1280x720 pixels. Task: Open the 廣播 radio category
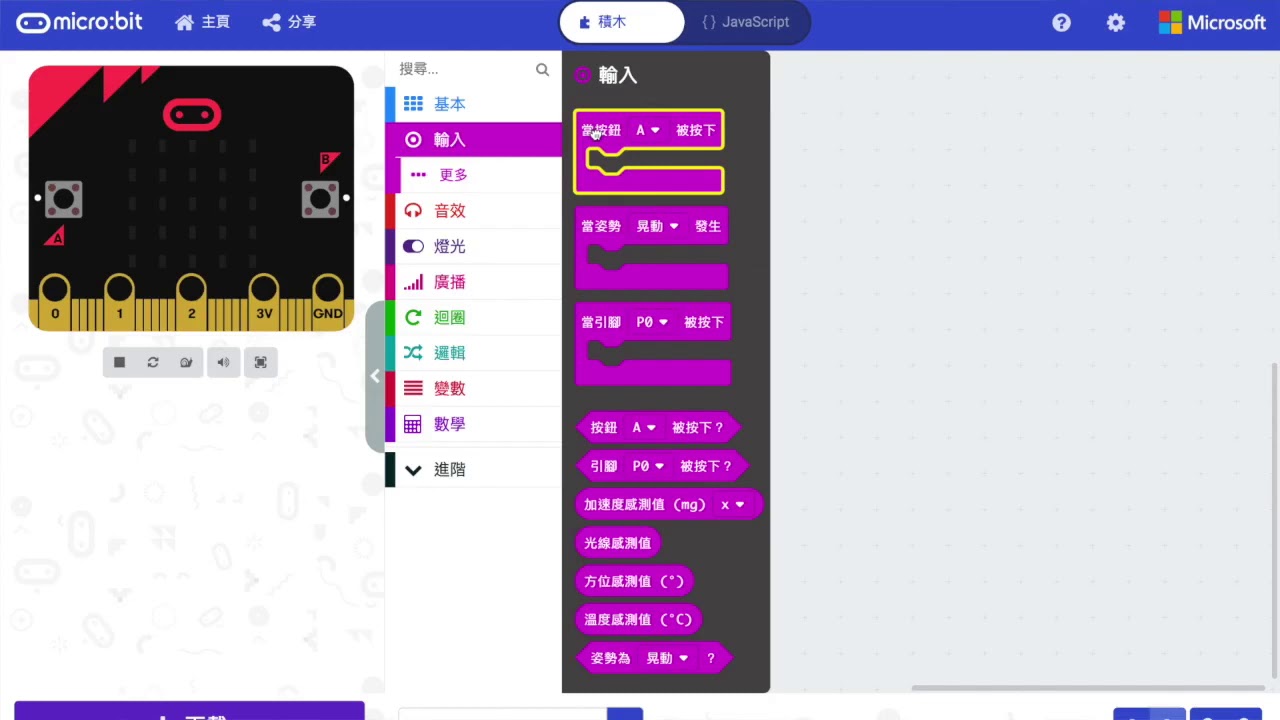[x=473, y=282]
